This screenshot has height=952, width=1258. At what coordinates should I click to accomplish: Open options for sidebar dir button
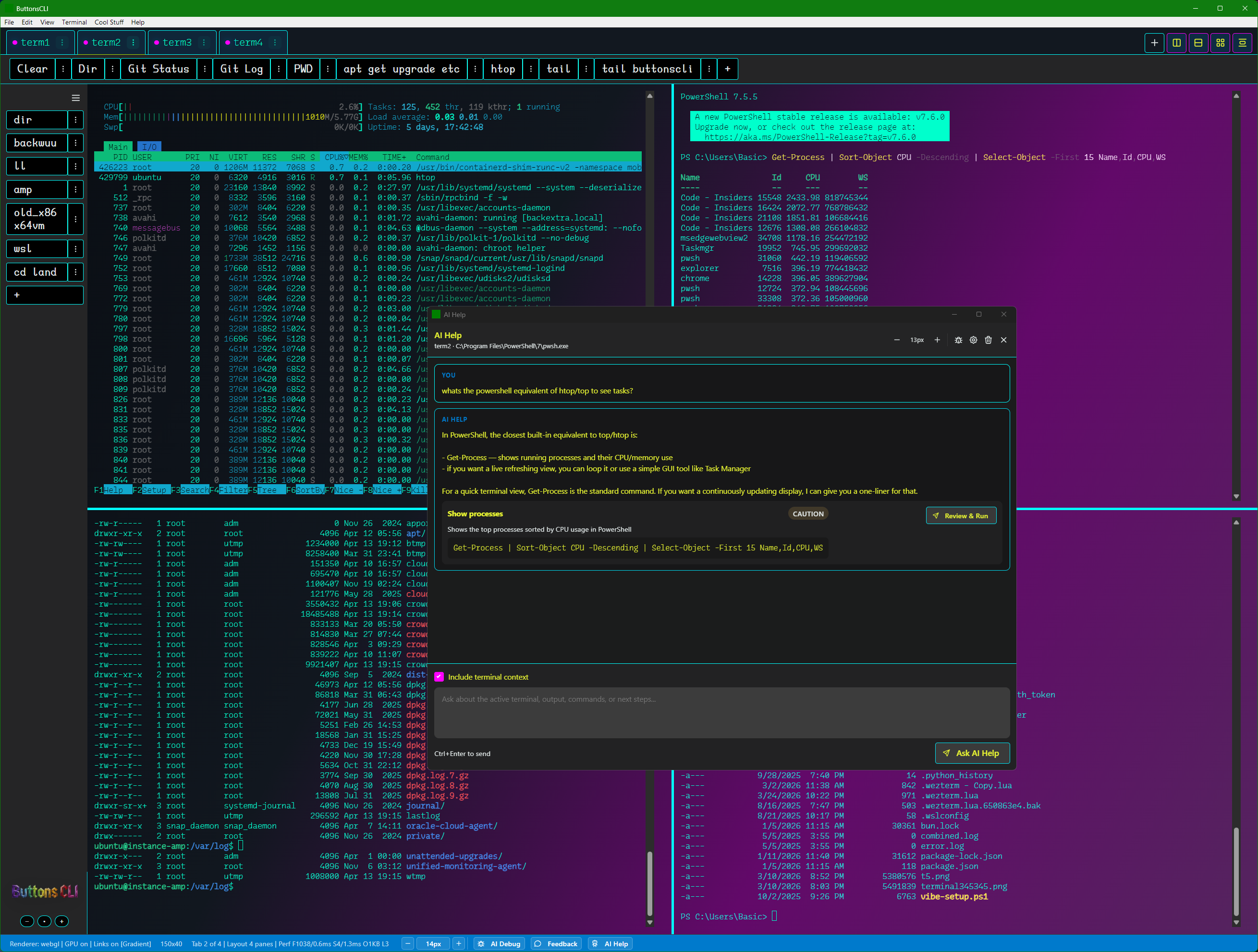[x=75, y=120]
